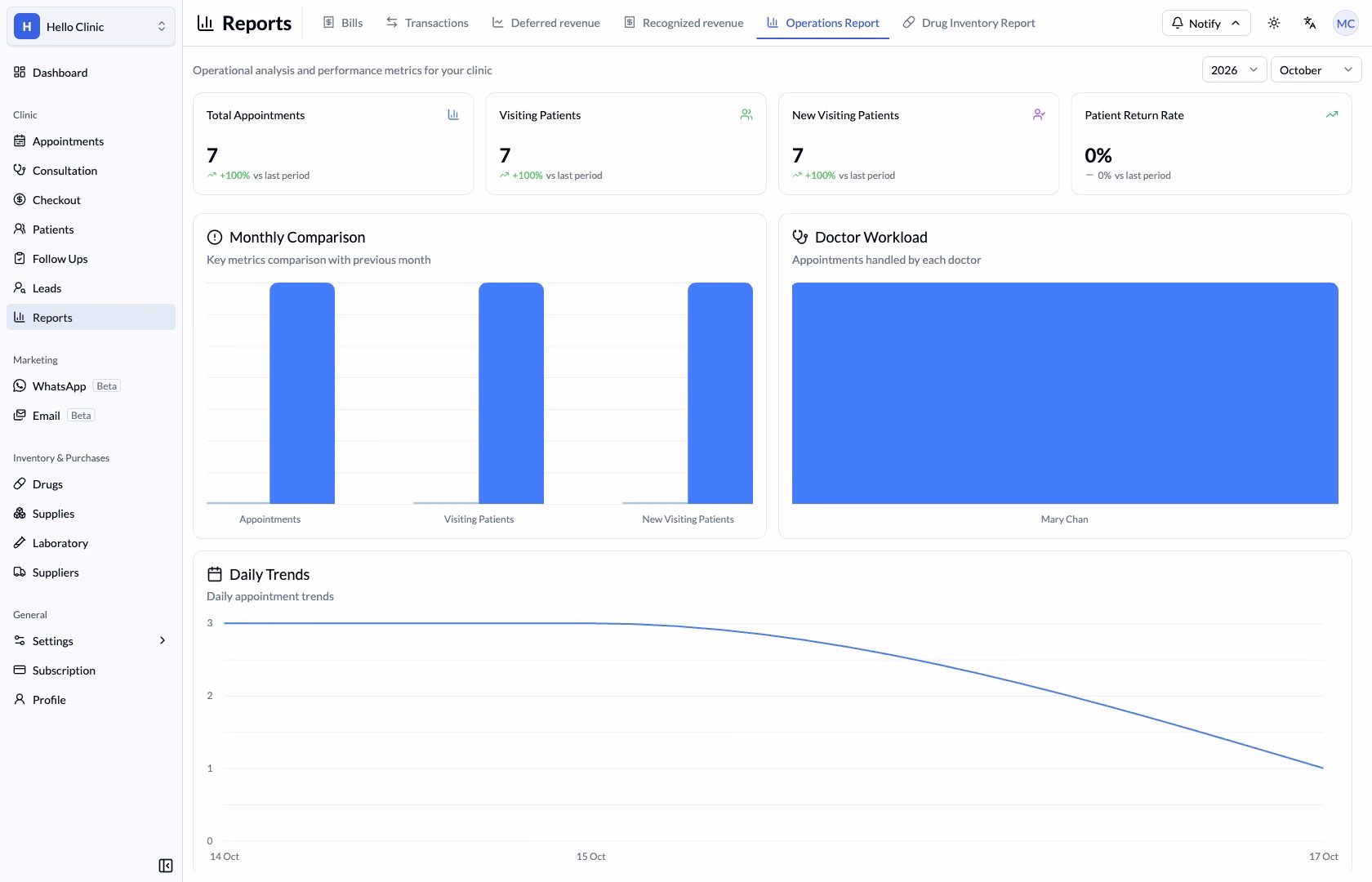
Task: Open Drugs inventory page
Action: click(x=91, y=484)
